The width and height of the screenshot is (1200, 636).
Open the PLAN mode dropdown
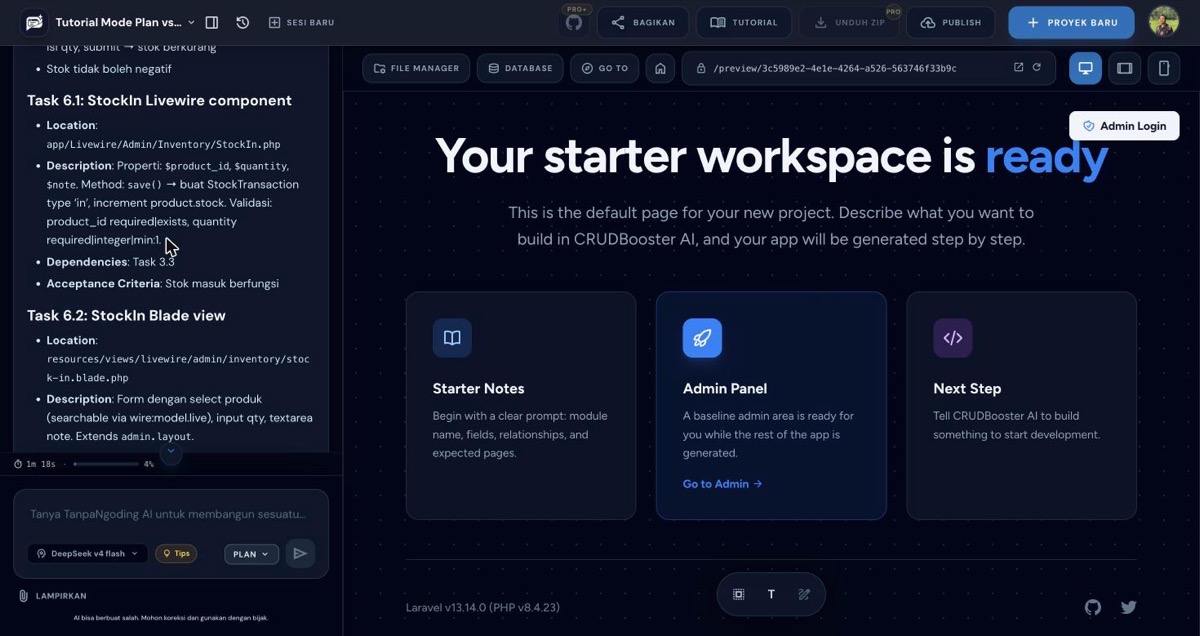tap(251, 554)
